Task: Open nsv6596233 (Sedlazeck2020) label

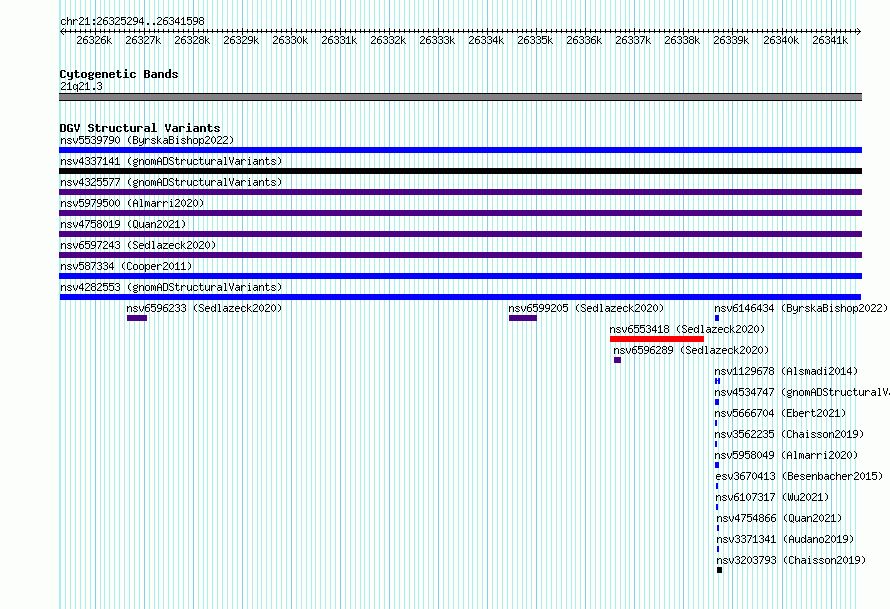Action: point(204,308)
